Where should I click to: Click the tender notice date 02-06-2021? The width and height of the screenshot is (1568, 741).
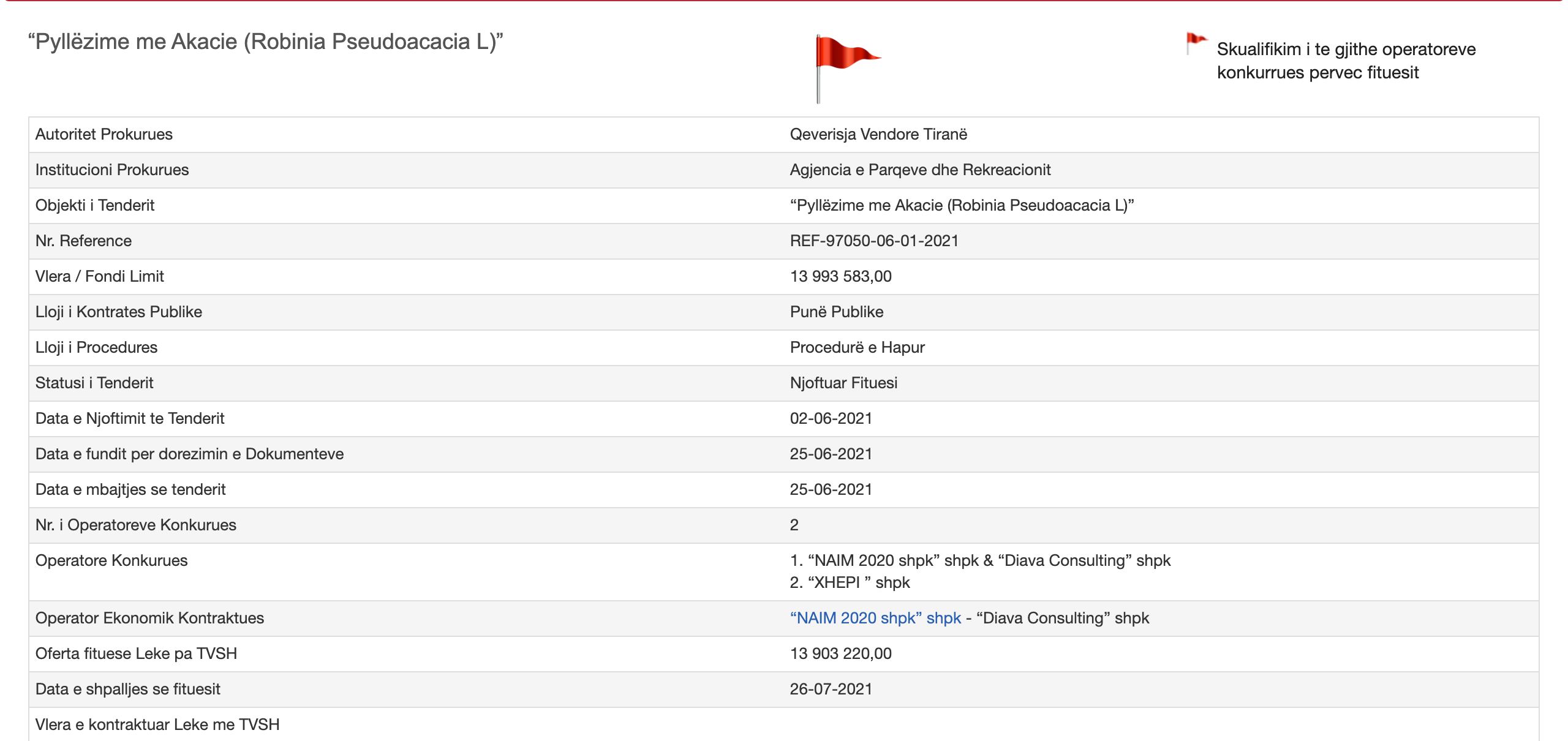(831, 418)
